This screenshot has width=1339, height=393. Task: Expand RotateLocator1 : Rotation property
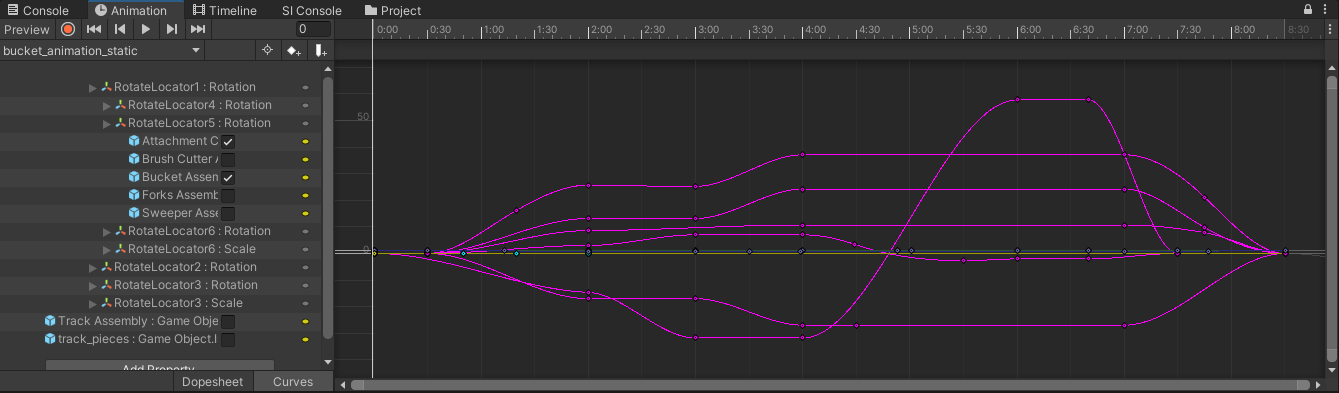[x=93, y=87]
